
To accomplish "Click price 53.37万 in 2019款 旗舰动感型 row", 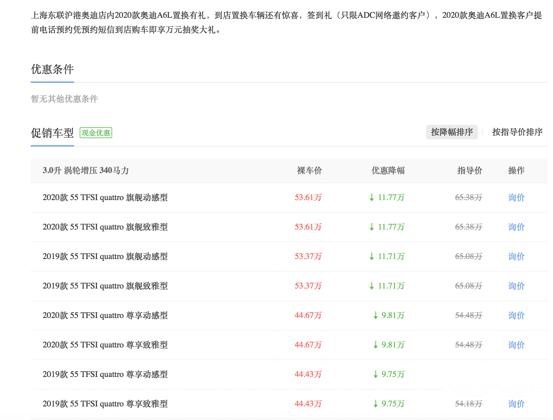I will (x=308, y=256).
